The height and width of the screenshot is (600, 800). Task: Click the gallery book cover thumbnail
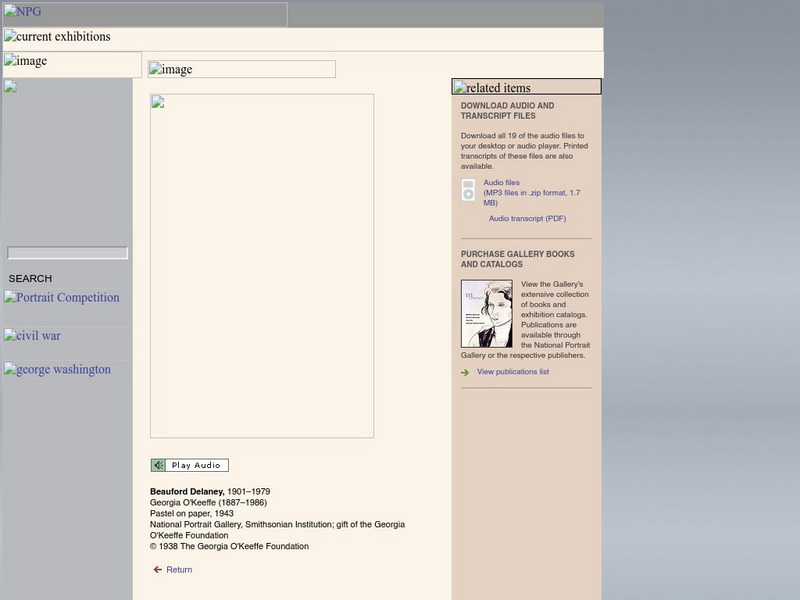pos(487,314)
